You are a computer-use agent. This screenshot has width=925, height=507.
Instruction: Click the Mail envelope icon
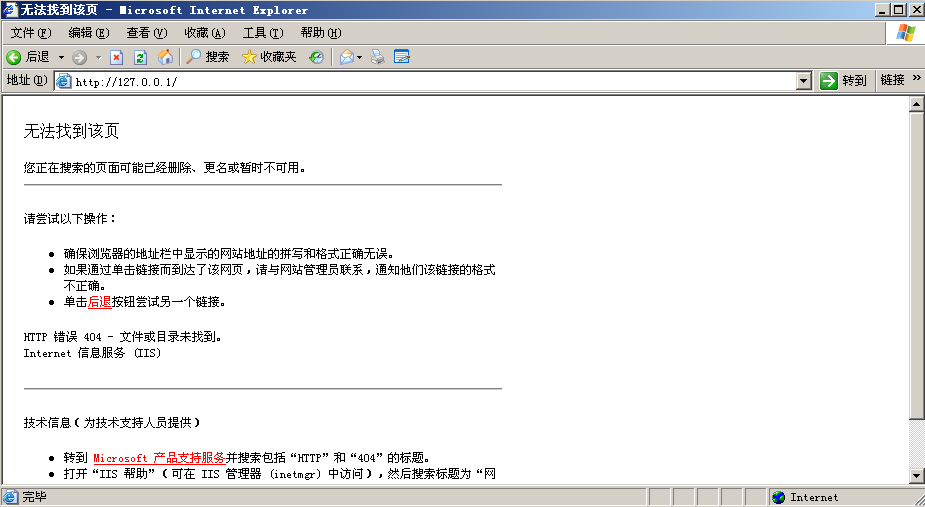(x=347, y=57)
